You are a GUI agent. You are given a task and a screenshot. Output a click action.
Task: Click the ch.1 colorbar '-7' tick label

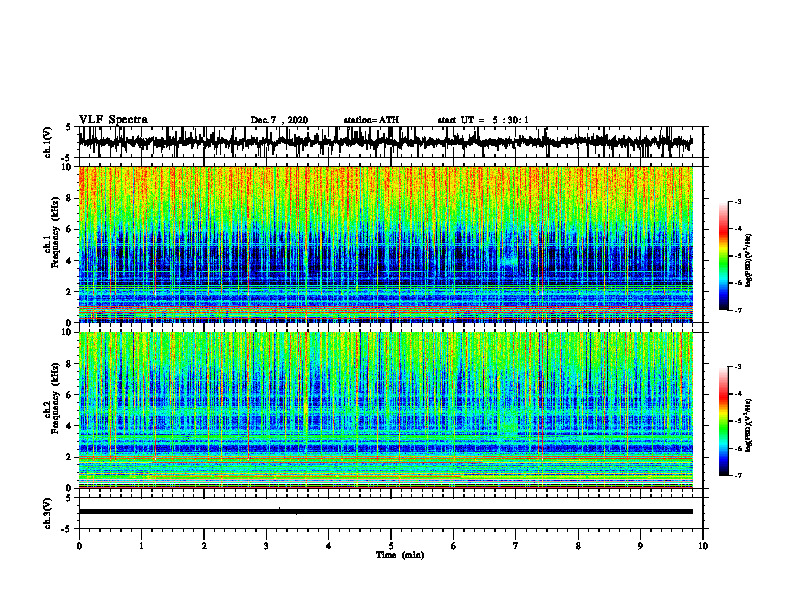(737, 311)
